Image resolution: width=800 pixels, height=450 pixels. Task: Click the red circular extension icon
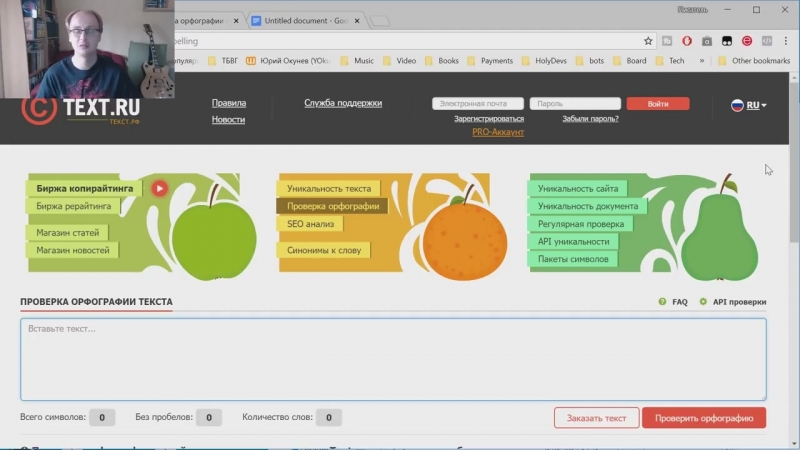pyautogui.click(x=746, y=41)
